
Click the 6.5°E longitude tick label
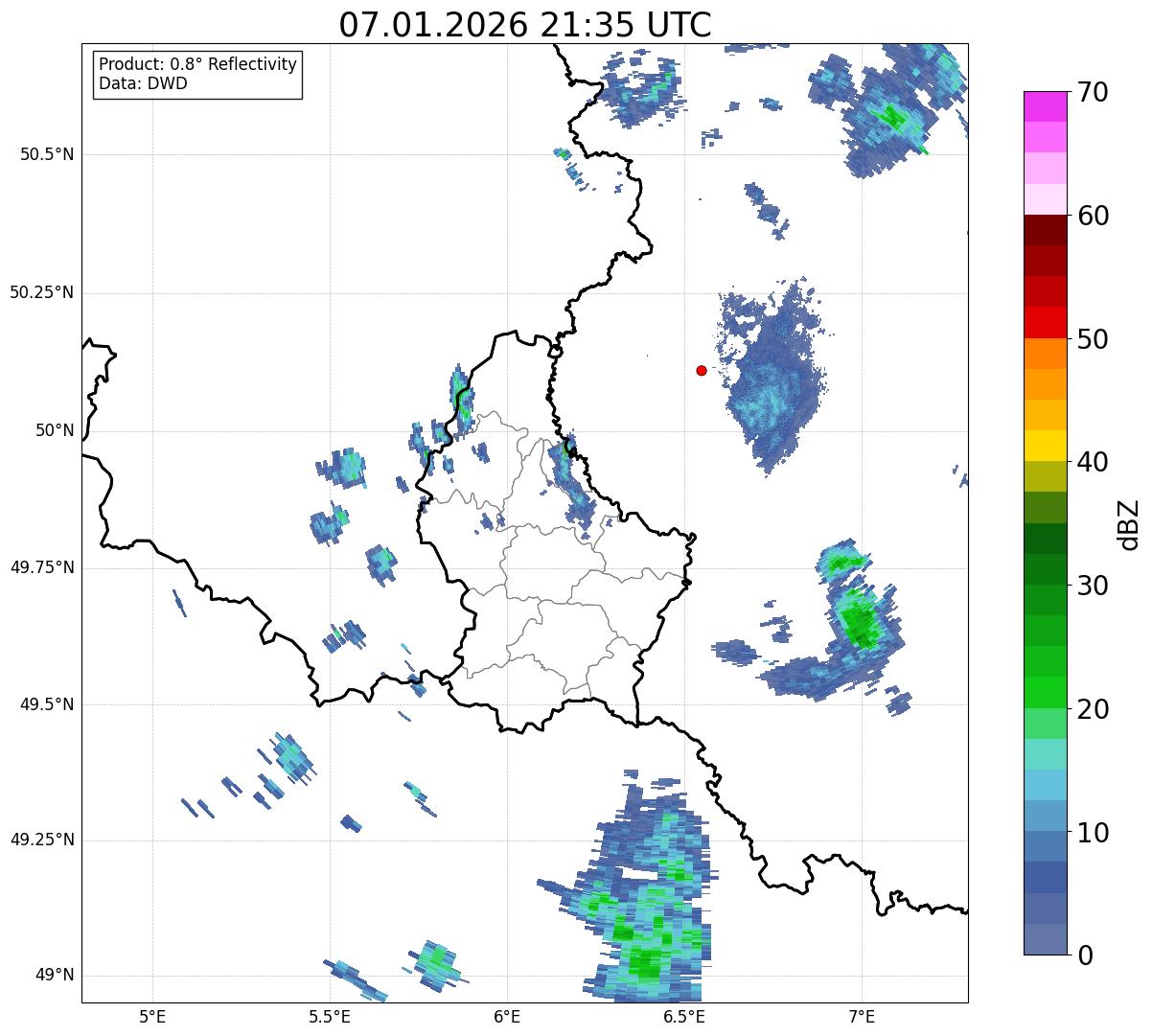(684, 1016)
